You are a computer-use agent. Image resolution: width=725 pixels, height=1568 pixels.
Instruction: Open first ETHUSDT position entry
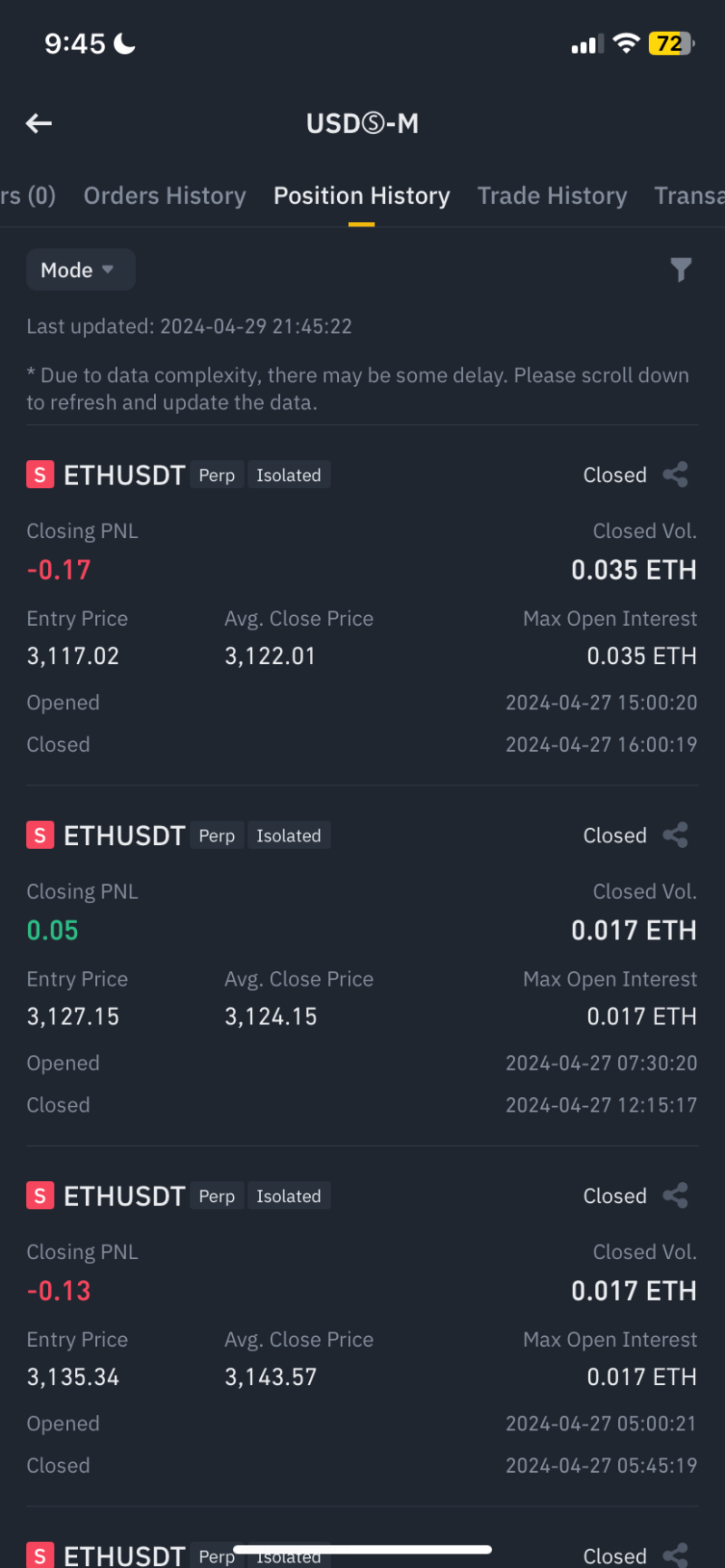coord(124,475)
